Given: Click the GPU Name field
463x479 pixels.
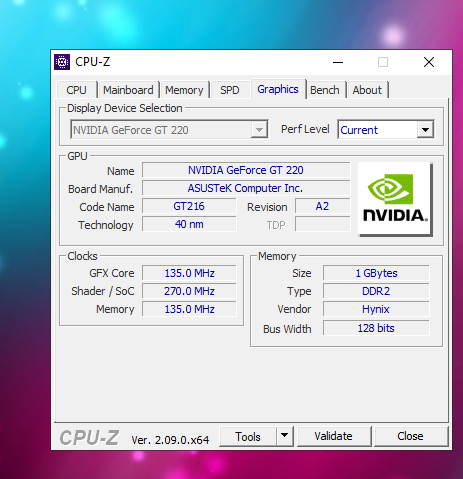Looking at the screenshot, I should pyautogui.click(x=246, y=170).
